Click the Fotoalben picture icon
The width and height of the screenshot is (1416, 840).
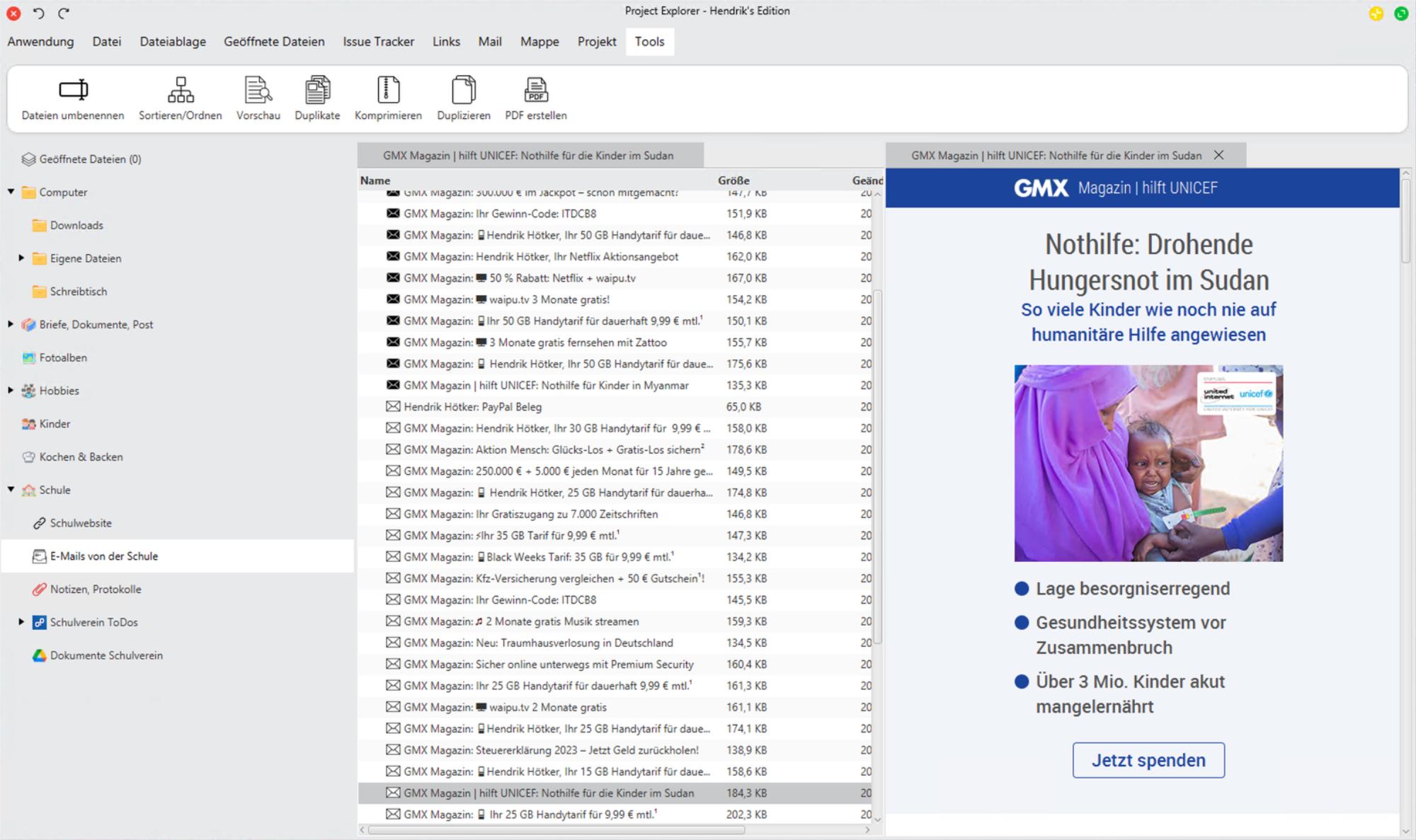[28, 357]
